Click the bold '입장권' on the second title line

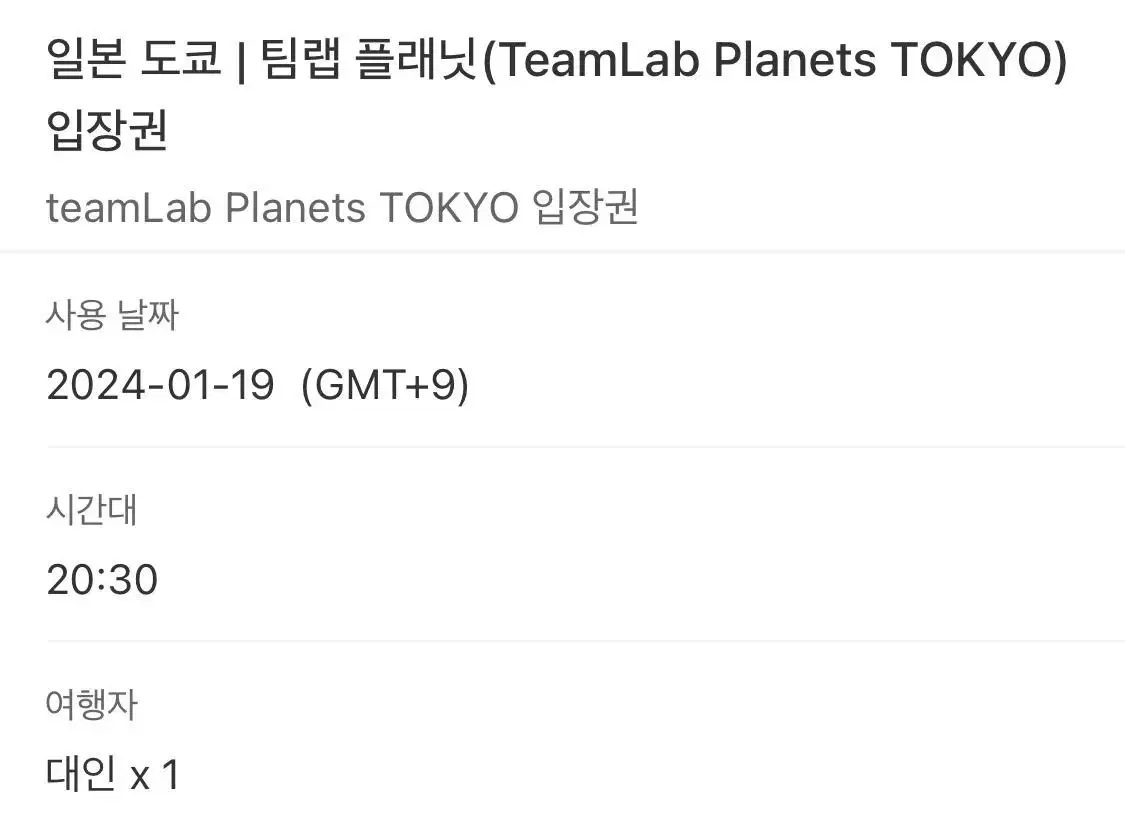pos(107,130)
